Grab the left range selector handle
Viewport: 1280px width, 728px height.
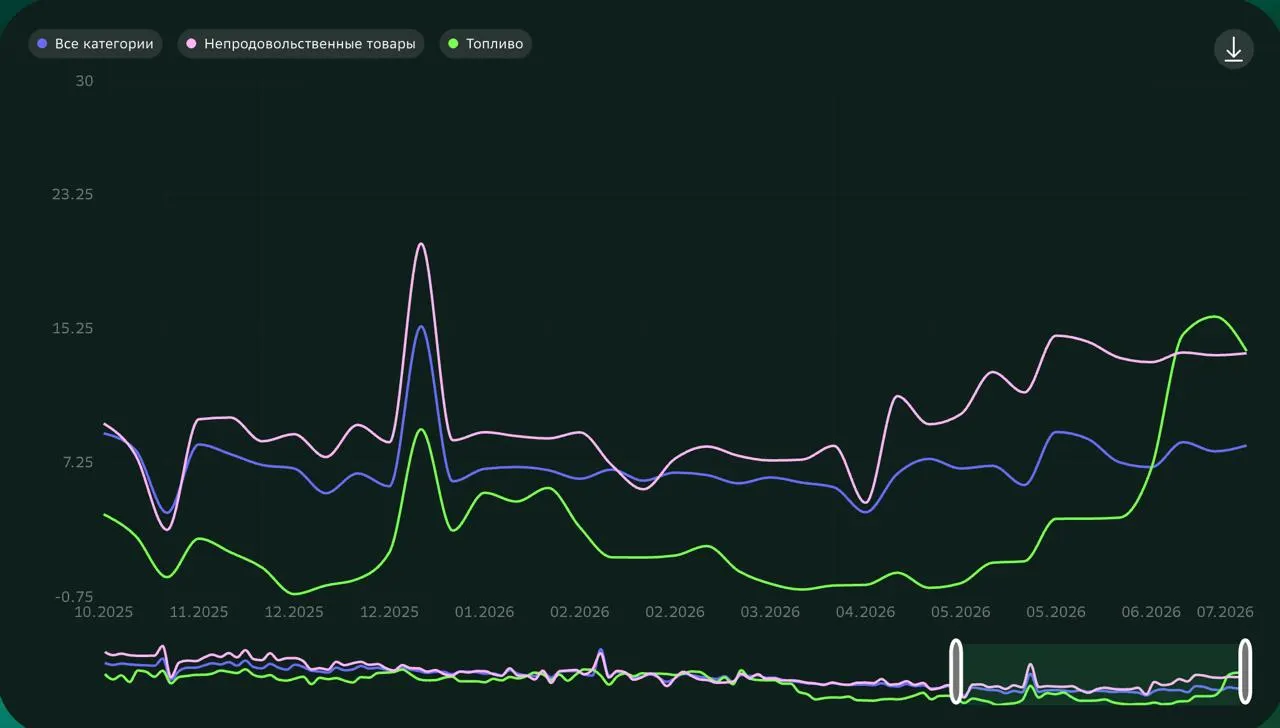click(x=955, y=671)
